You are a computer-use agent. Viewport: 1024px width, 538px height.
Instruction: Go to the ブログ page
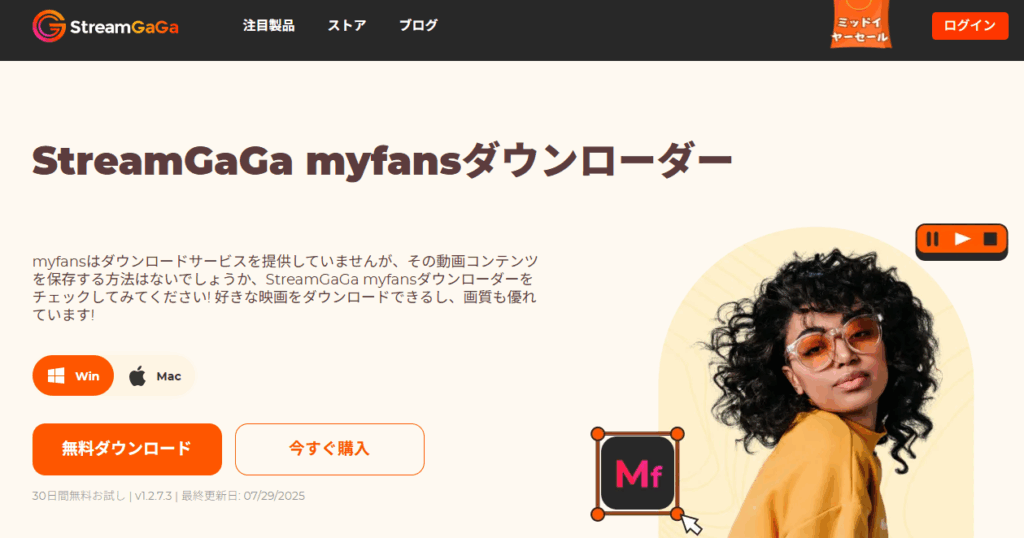click(x=418, y=25)
